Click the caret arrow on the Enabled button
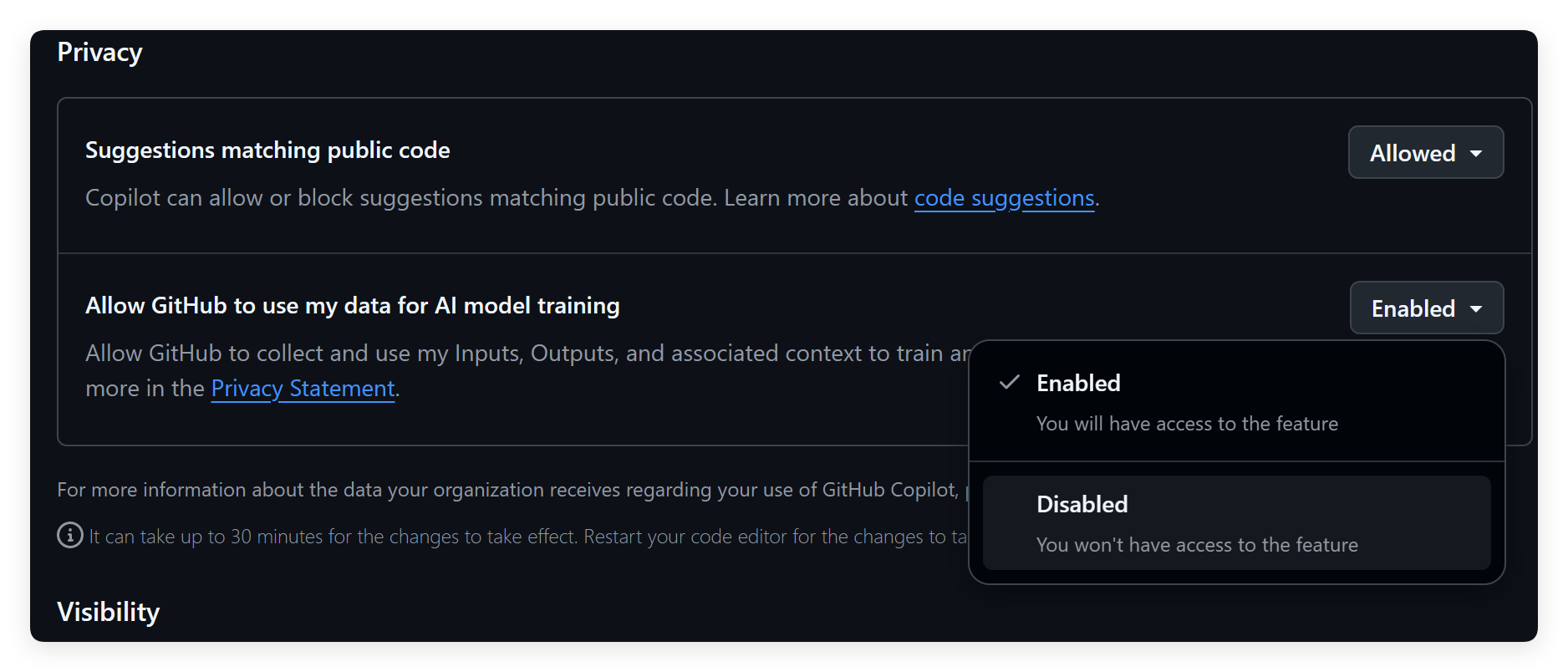 (1476, 309)
